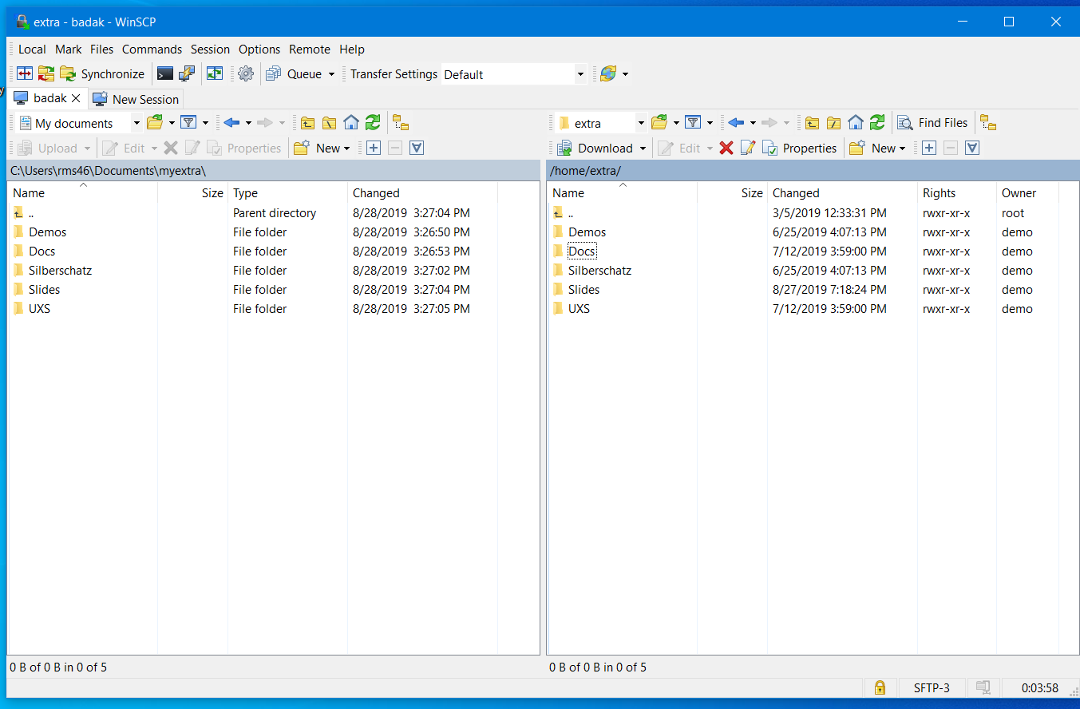Expand the Download button arrow options

pyautogui.click(x=642, y=148)
